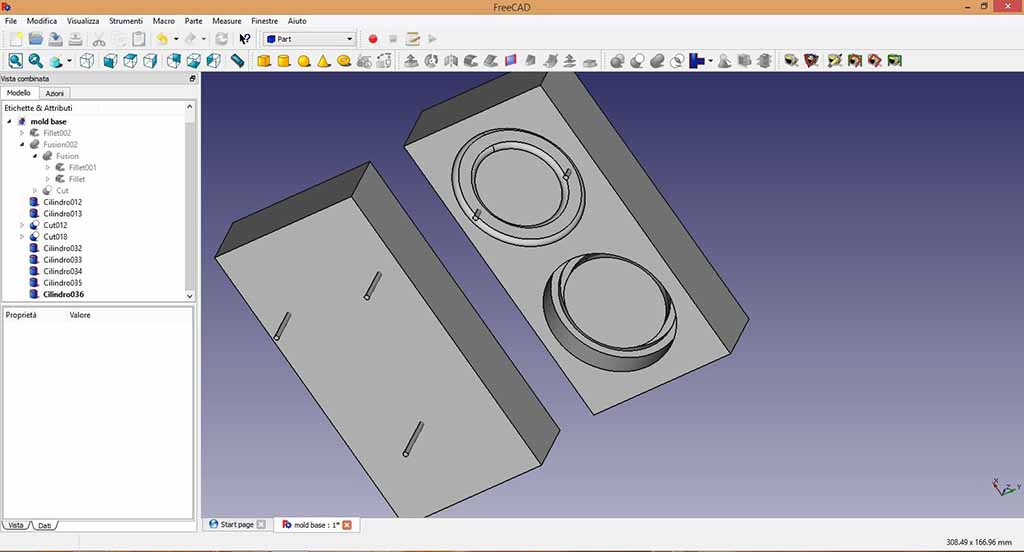
Task: Click the Revolve tool icon
Action: pyautogui.click(x=431, y=61)
